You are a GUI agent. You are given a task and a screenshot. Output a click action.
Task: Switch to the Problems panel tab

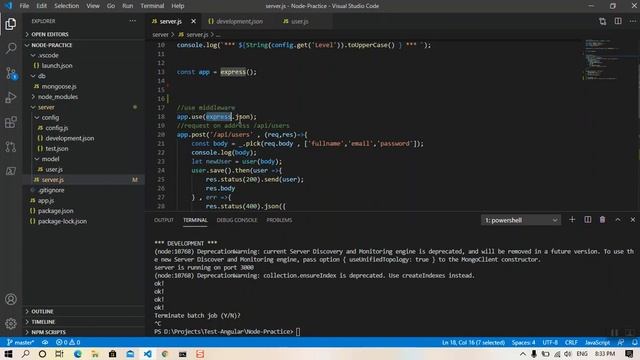pos(279,220)
